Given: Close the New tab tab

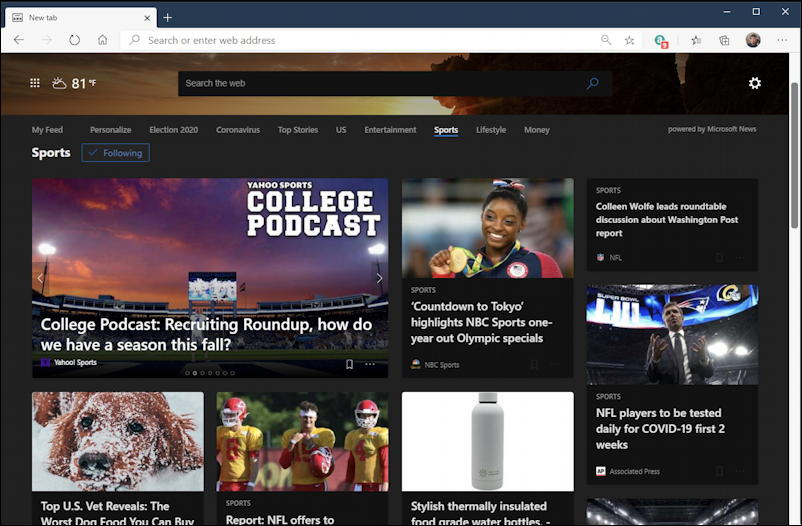Looking at the screenshot, I should click(x=147, y=18).
